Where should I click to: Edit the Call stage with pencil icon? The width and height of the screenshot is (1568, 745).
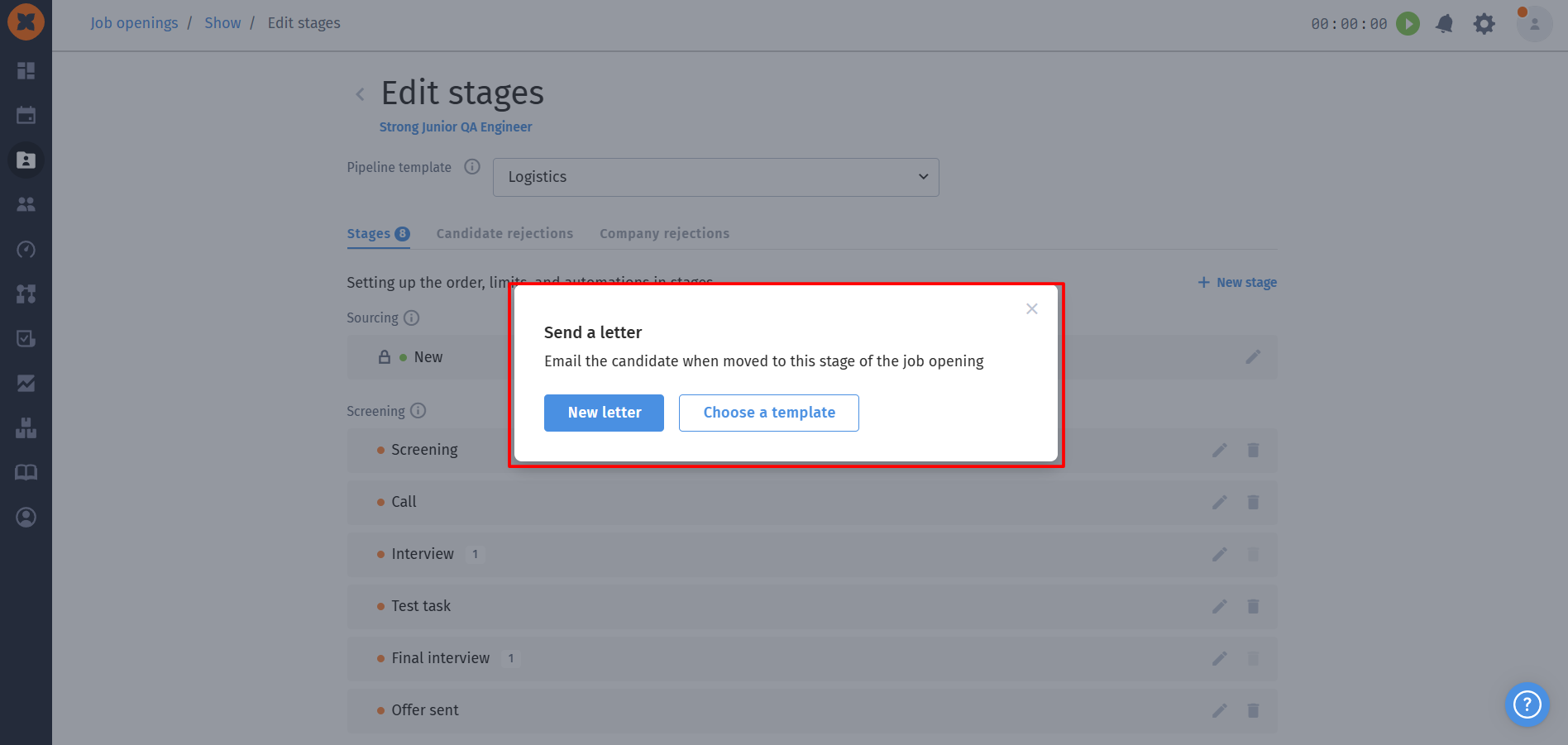1219,502
